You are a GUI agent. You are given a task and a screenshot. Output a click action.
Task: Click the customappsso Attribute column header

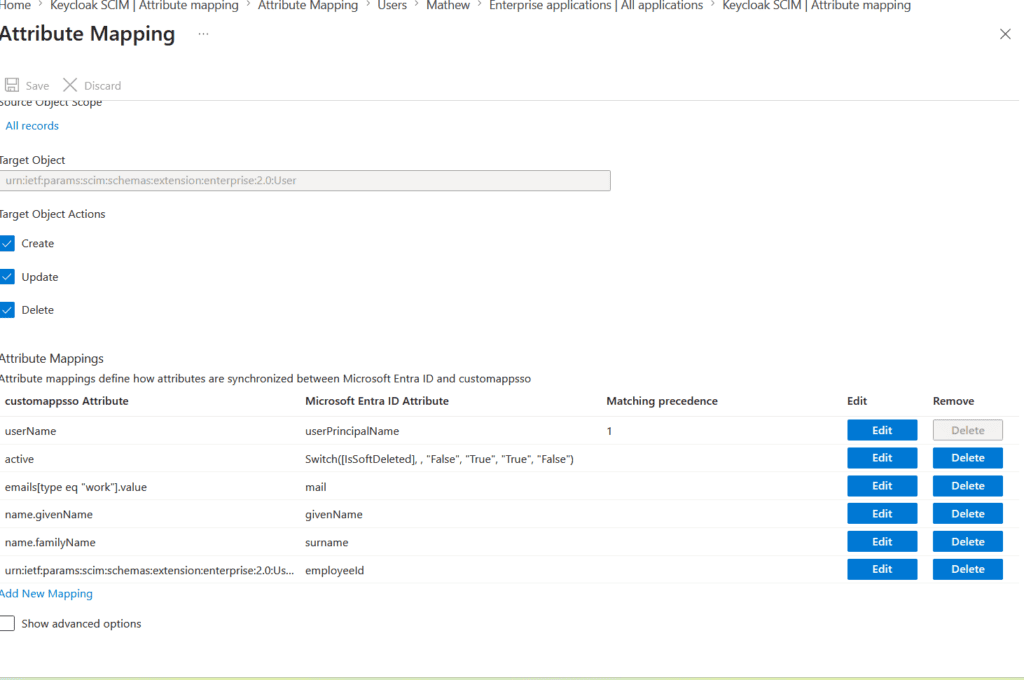(67, 401)
